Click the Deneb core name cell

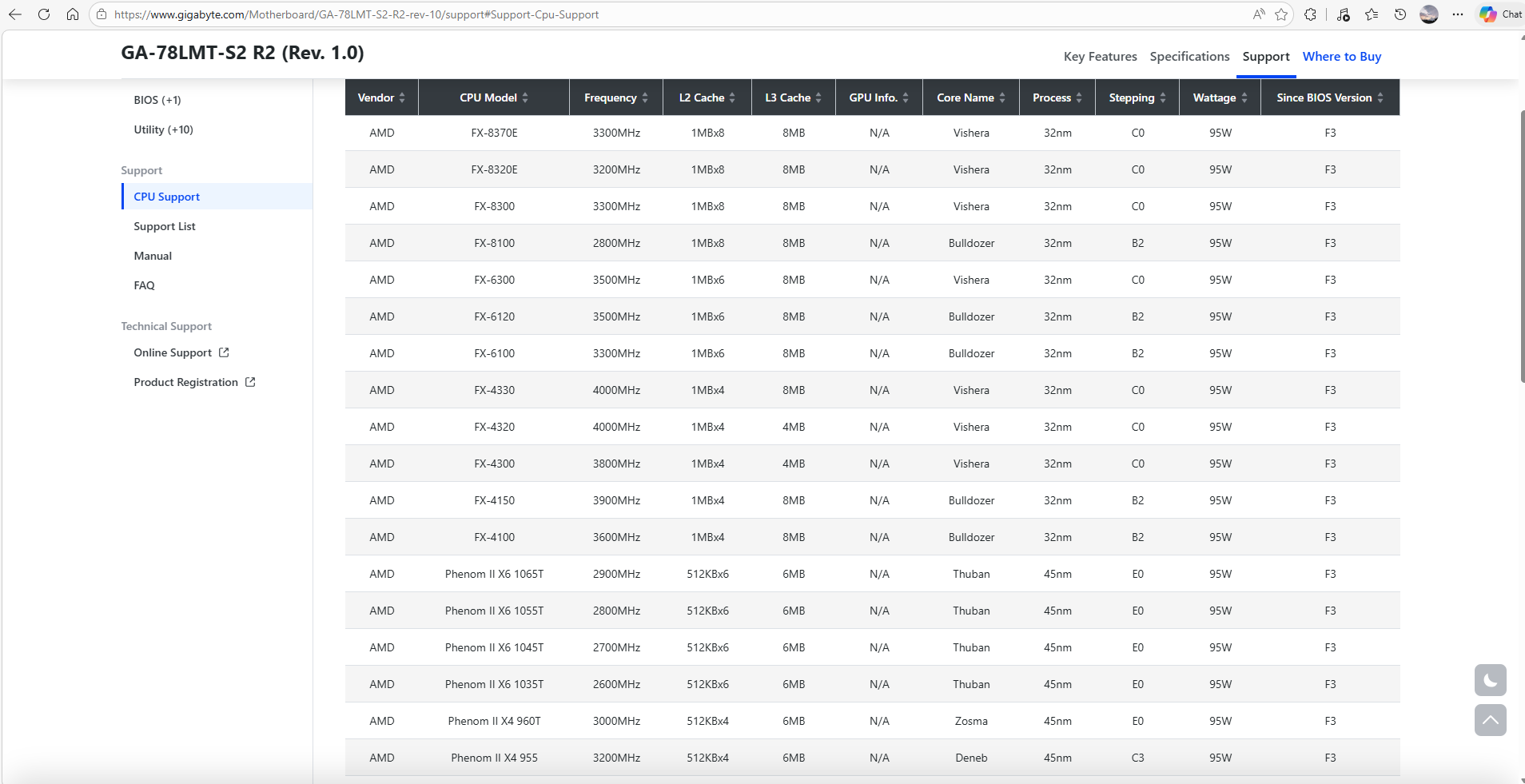tap(971, 758)
